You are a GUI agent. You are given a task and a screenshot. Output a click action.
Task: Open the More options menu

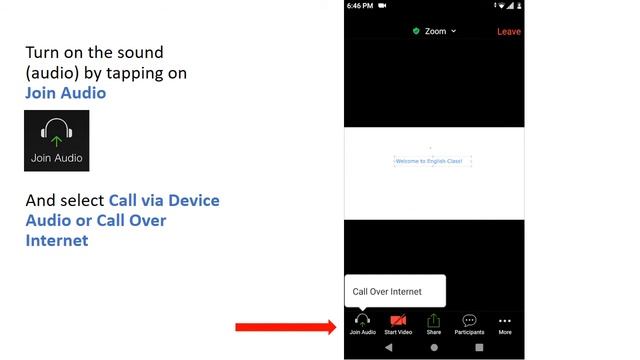click(x=505, y=325)
